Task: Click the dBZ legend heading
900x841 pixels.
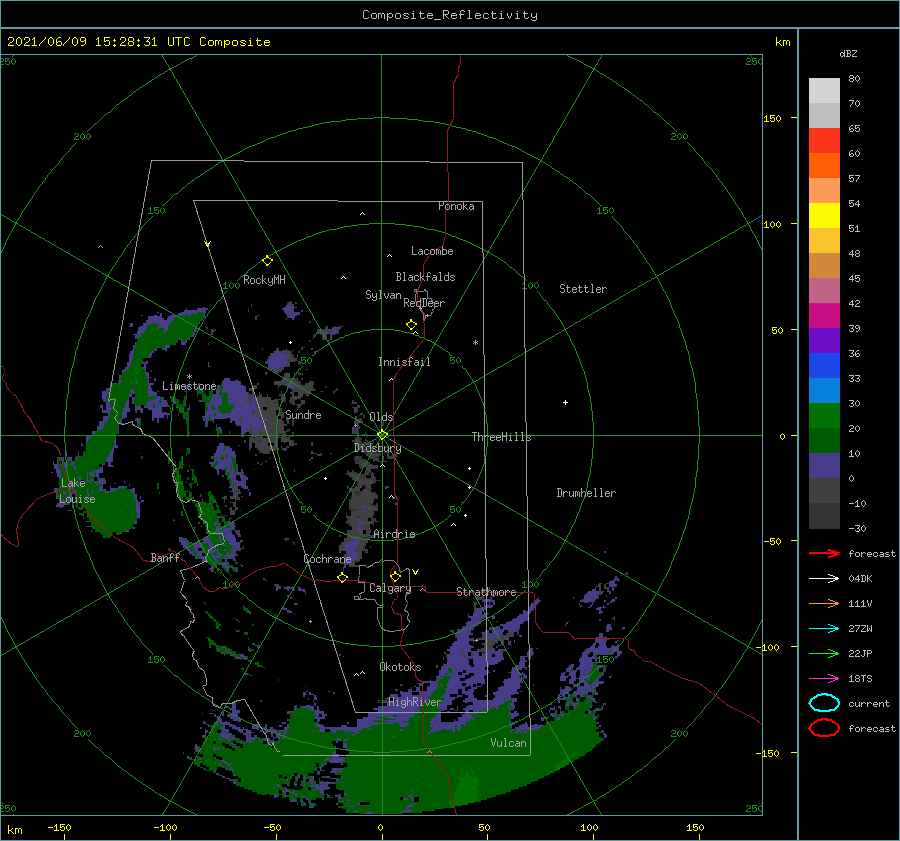Action: click(x=848, y=53)
